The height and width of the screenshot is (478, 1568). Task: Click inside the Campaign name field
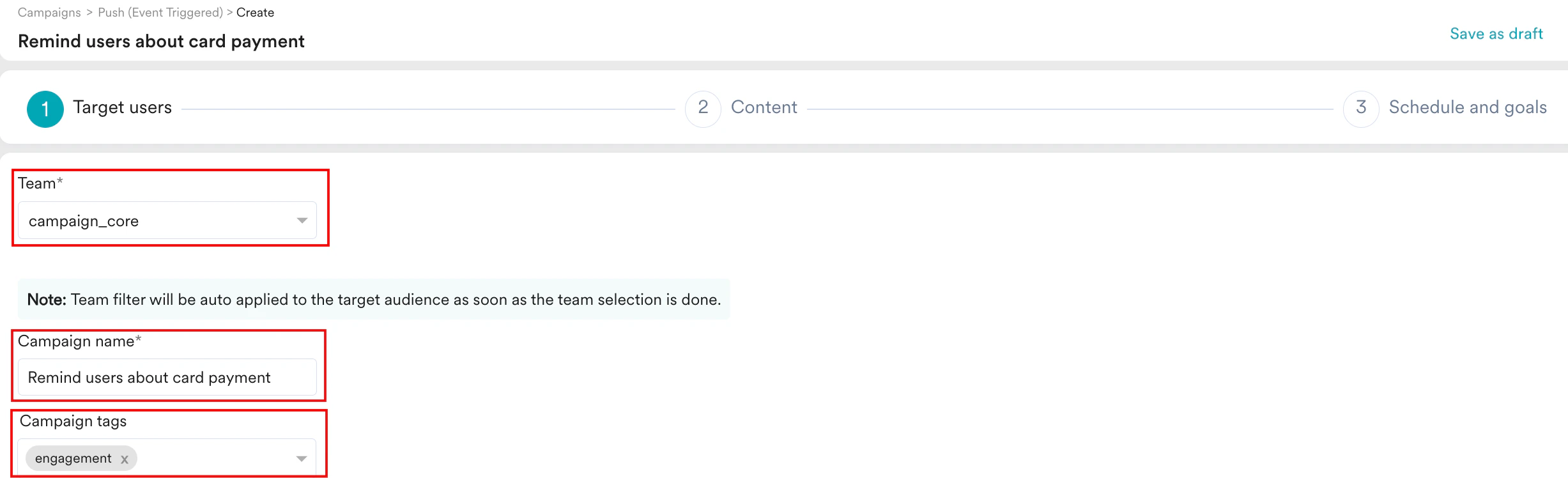coord(166,377)
